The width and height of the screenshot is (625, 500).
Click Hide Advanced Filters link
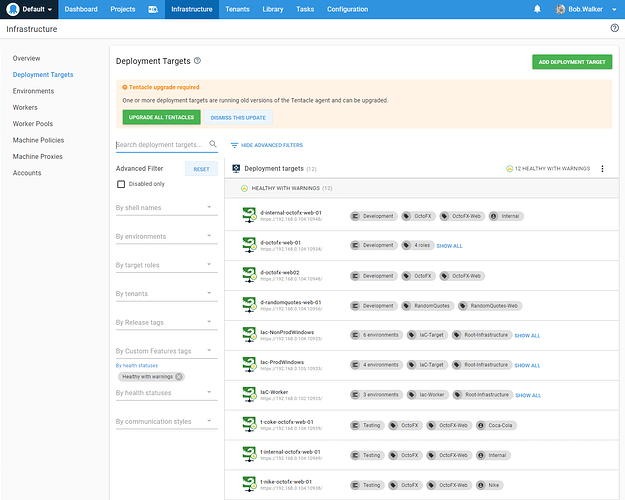pyautogui.click(x=272, y=145)
